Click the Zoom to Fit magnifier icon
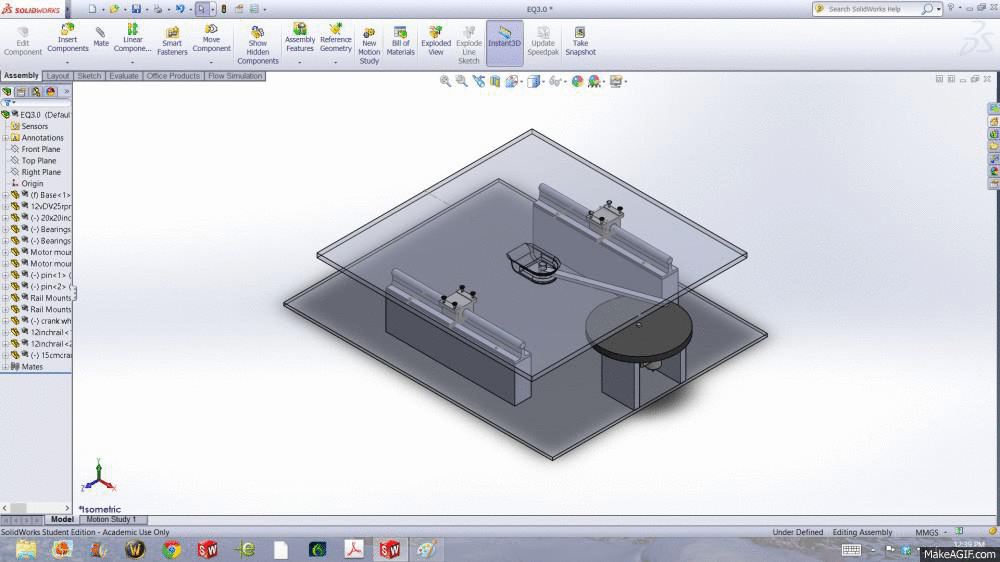The height and width of the screenshot is (562, 1000). 445,82
